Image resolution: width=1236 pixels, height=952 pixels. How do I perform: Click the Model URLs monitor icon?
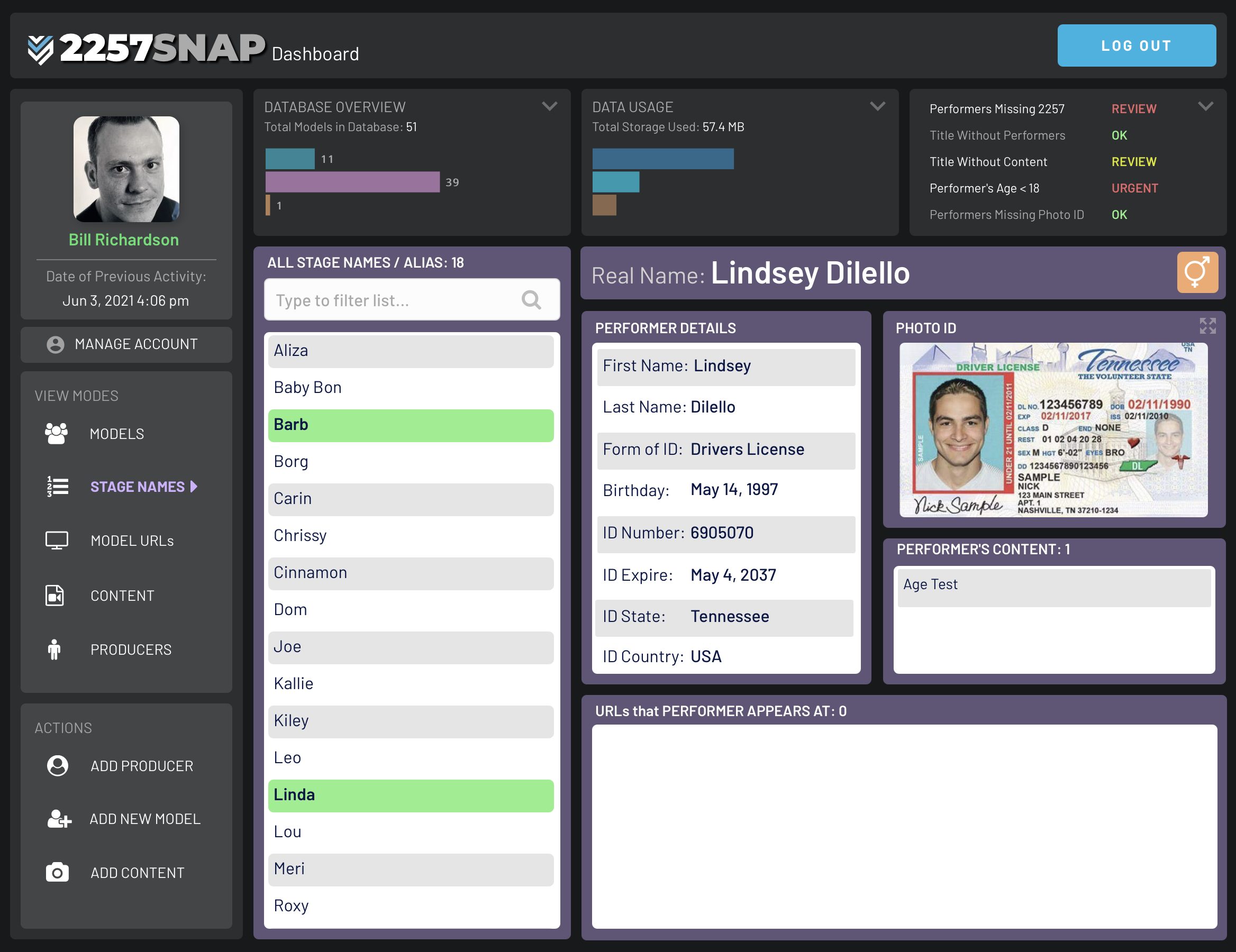(57, 540)
